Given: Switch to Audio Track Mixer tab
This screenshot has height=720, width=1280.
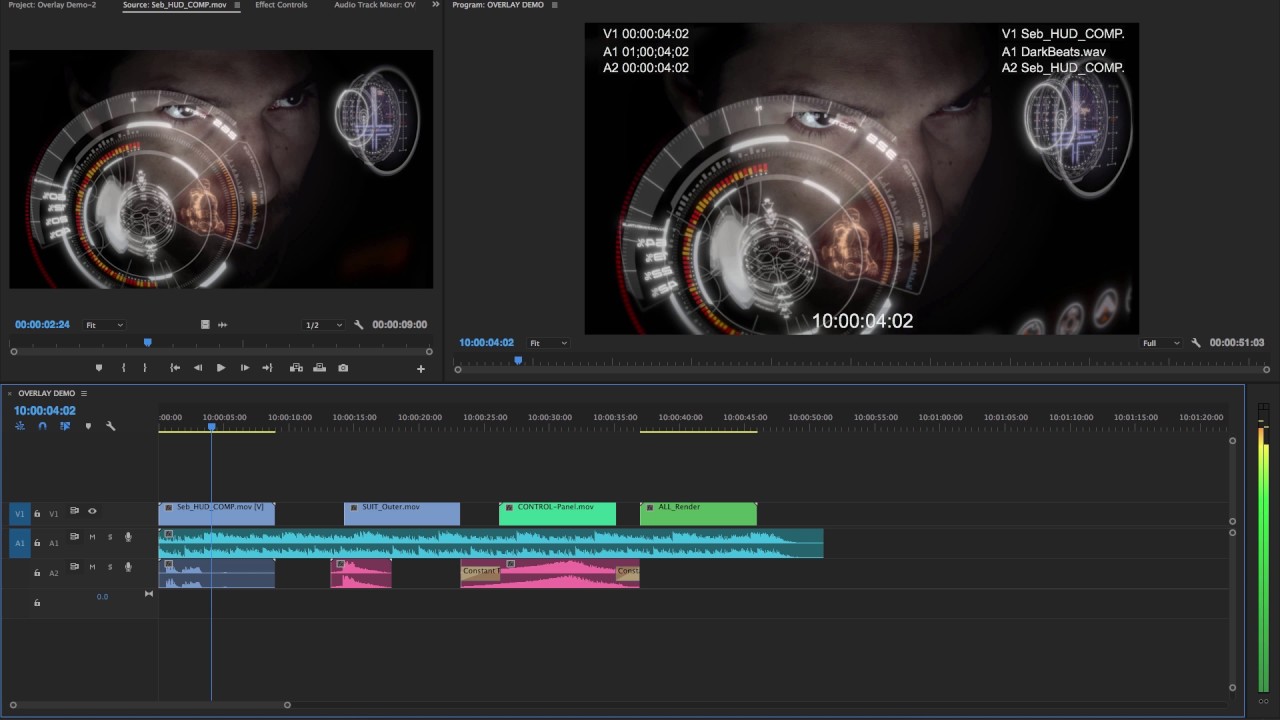Looking at the screenshot, I should [x=375, y=5].
